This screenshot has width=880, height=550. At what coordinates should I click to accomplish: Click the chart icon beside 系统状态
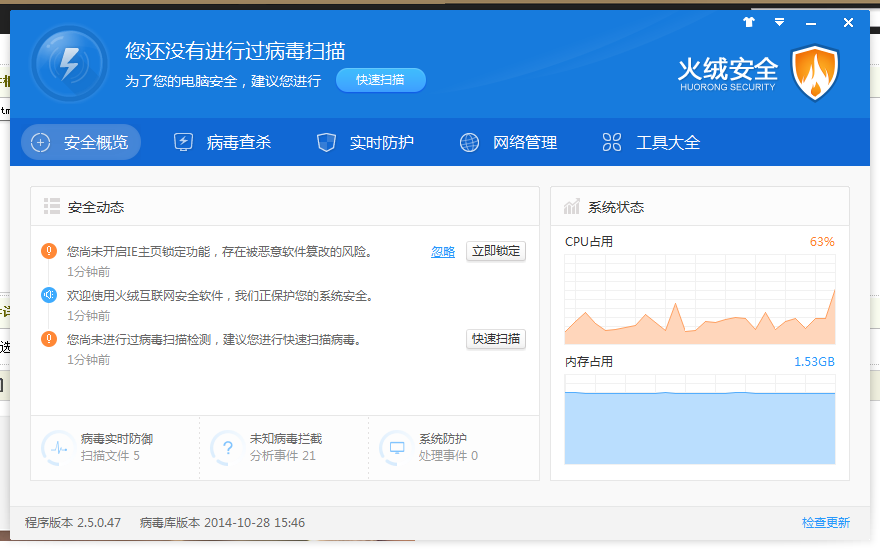572,206
